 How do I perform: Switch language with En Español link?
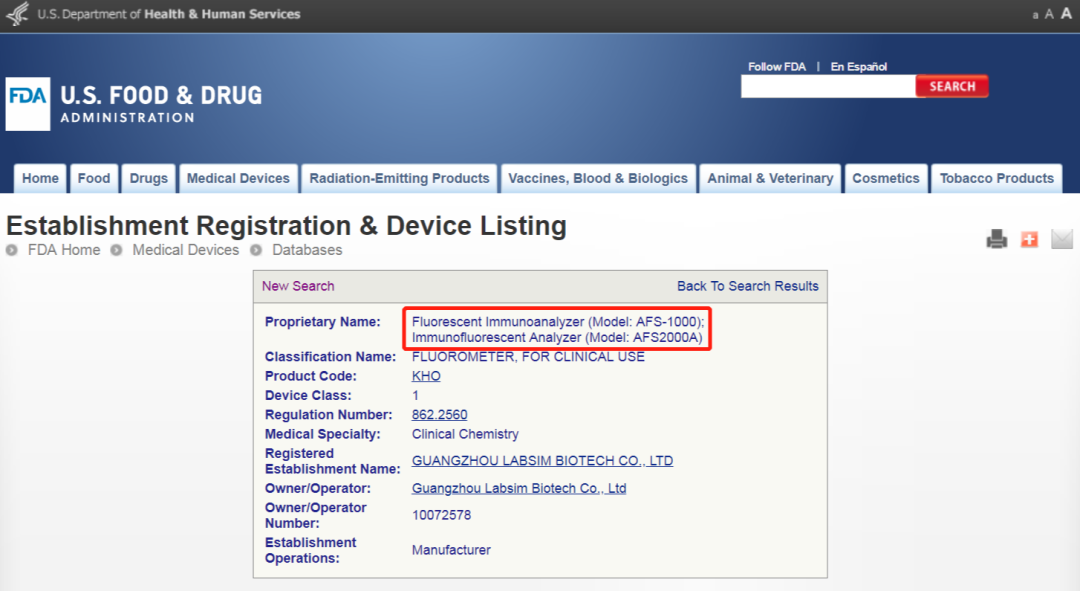click(858, 67)
